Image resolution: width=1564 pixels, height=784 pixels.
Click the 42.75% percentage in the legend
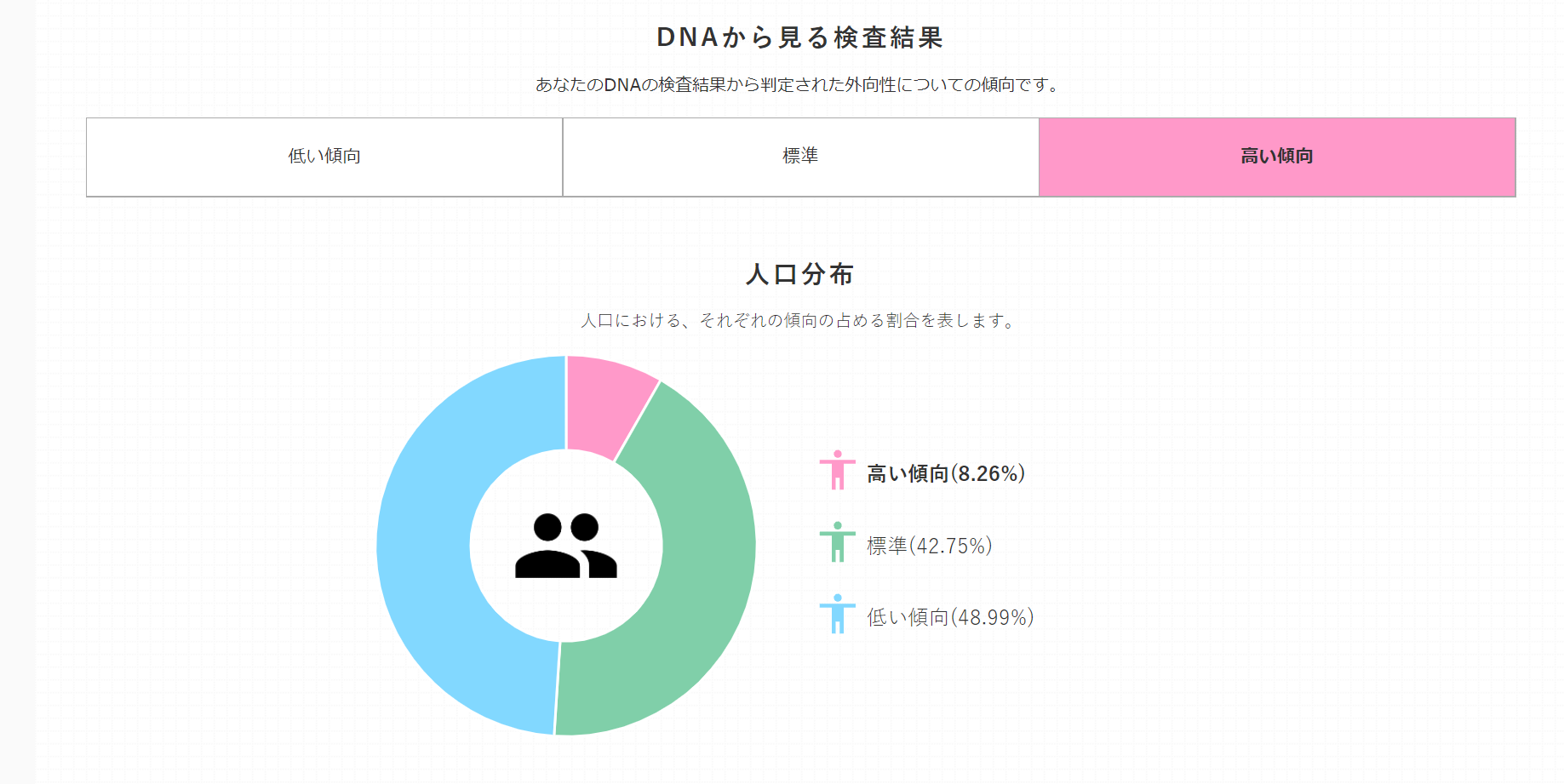[x=951, y=546]
